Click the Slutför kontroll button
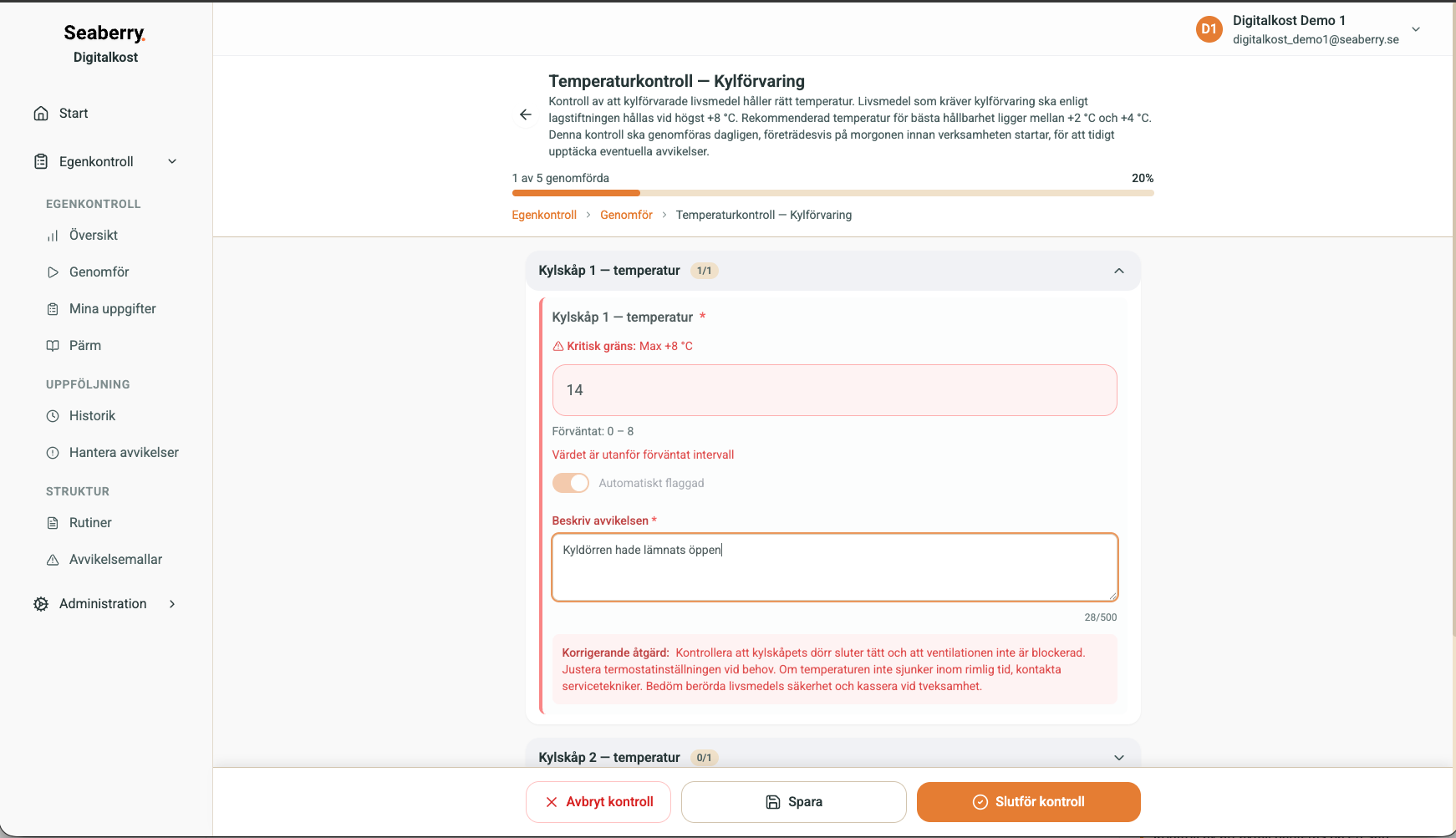Screen dimensions: 1456x838 pos(1029,802)
